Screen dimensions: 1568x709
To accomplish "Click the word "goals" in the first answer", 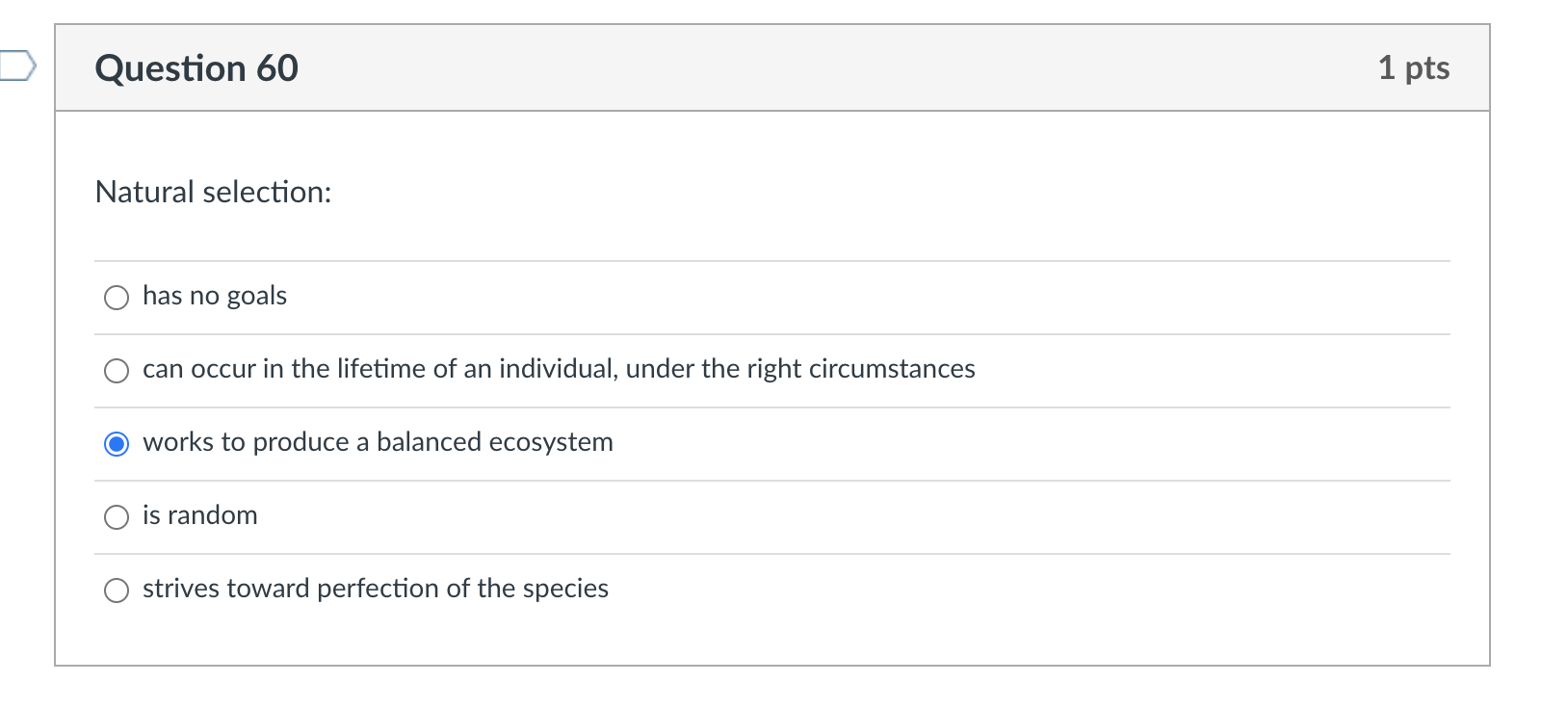I will 256,296.
